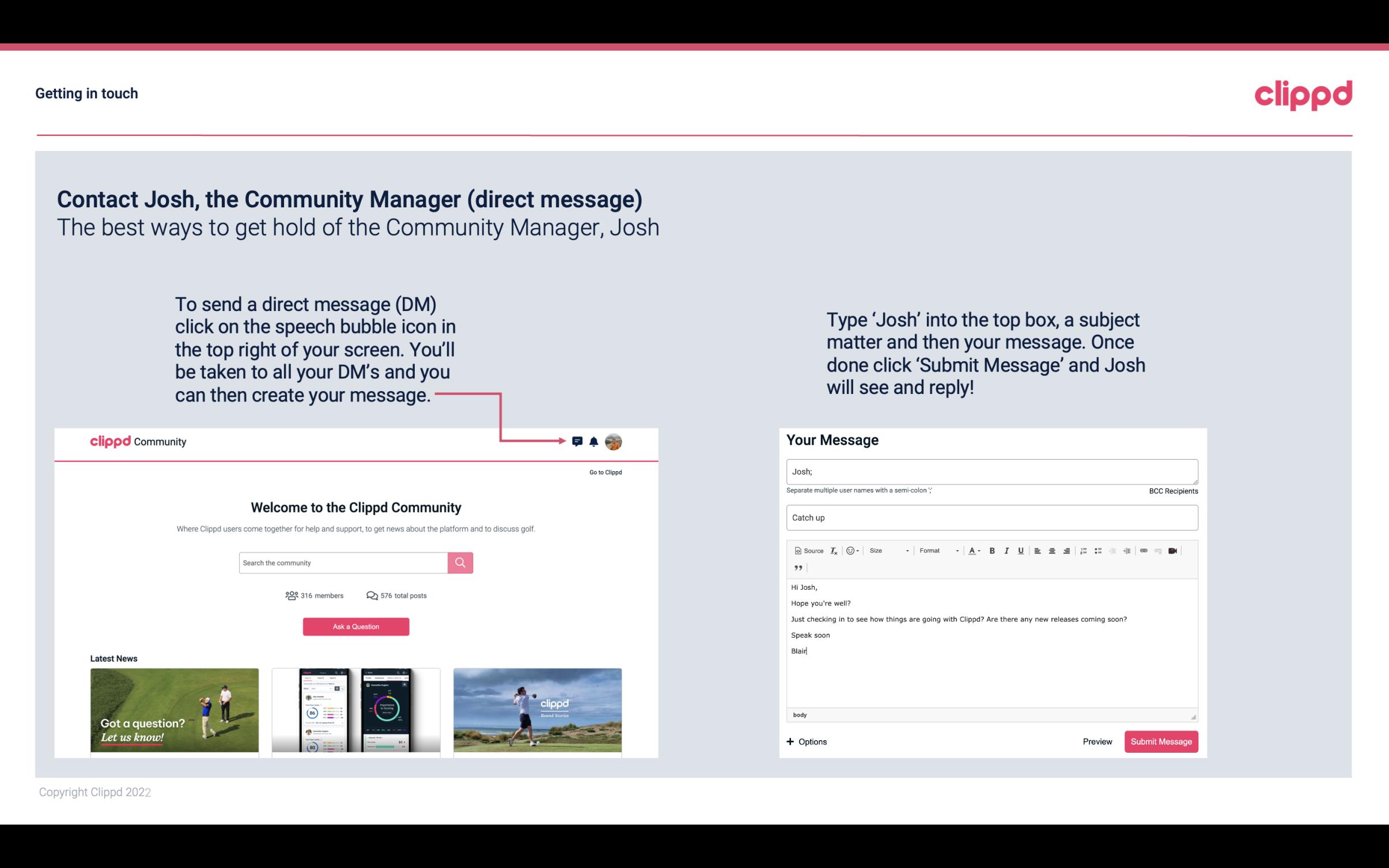Click the speech bubble DM icon
This screenshot has height=868, width=1389.
coord(578,441)
